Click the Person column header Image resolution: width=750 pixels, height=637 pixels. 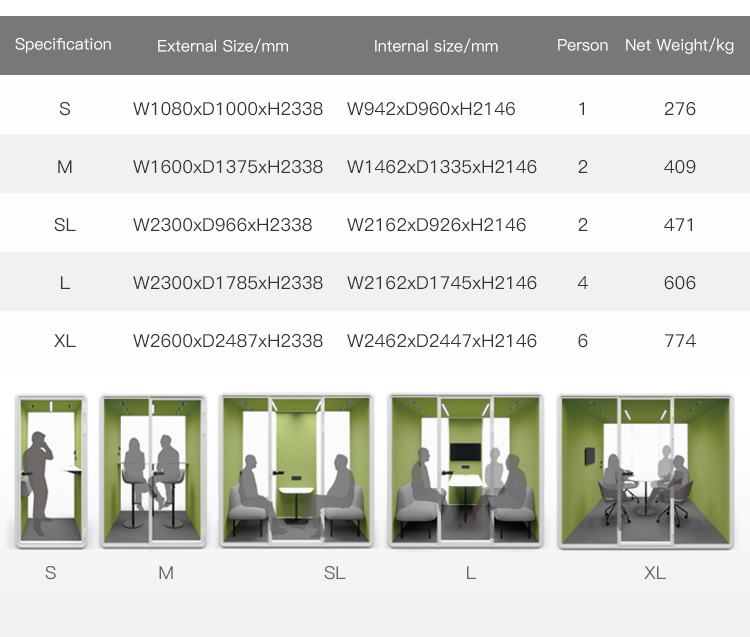(583, 45)
